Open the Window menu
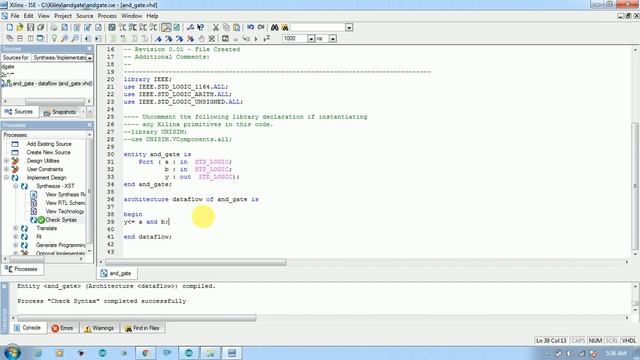This screenshot has width=640, height=360. (x=131, y=16)
